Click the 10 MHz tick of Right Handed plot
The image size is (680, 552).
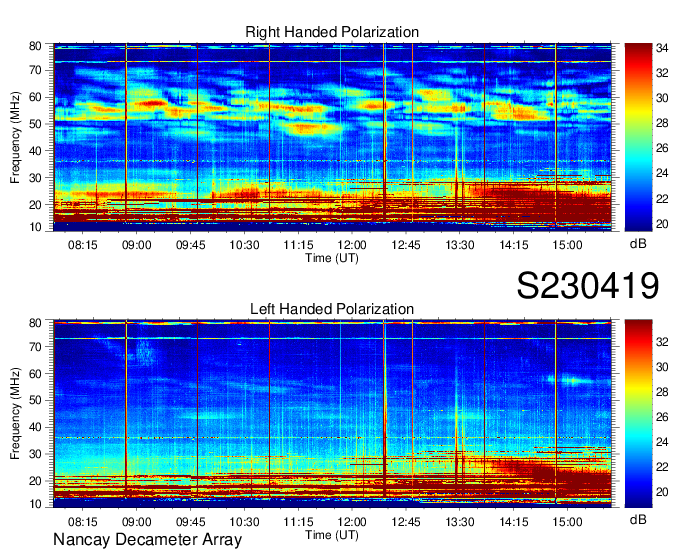(x=35, y=227)
